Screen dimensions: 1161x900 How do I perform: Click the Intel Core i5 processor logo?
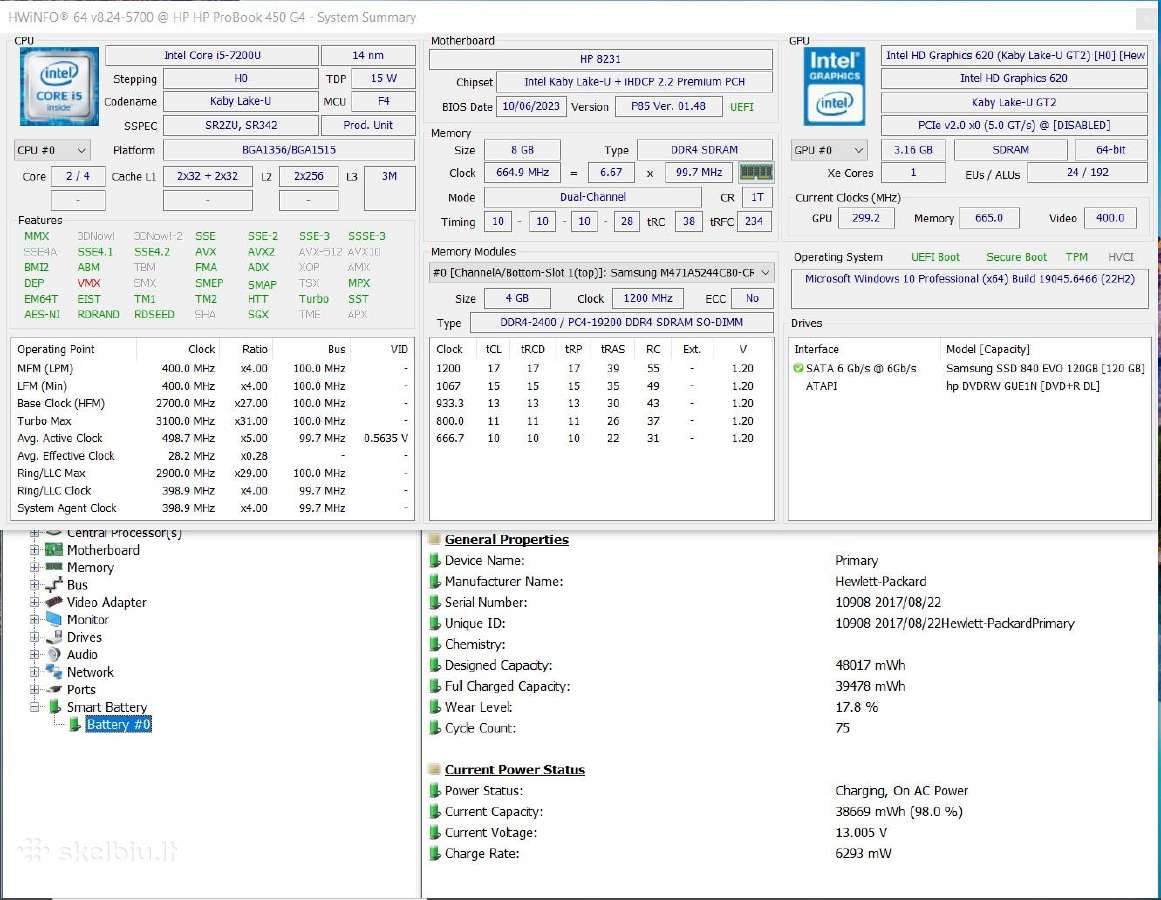tap(59, 87)
